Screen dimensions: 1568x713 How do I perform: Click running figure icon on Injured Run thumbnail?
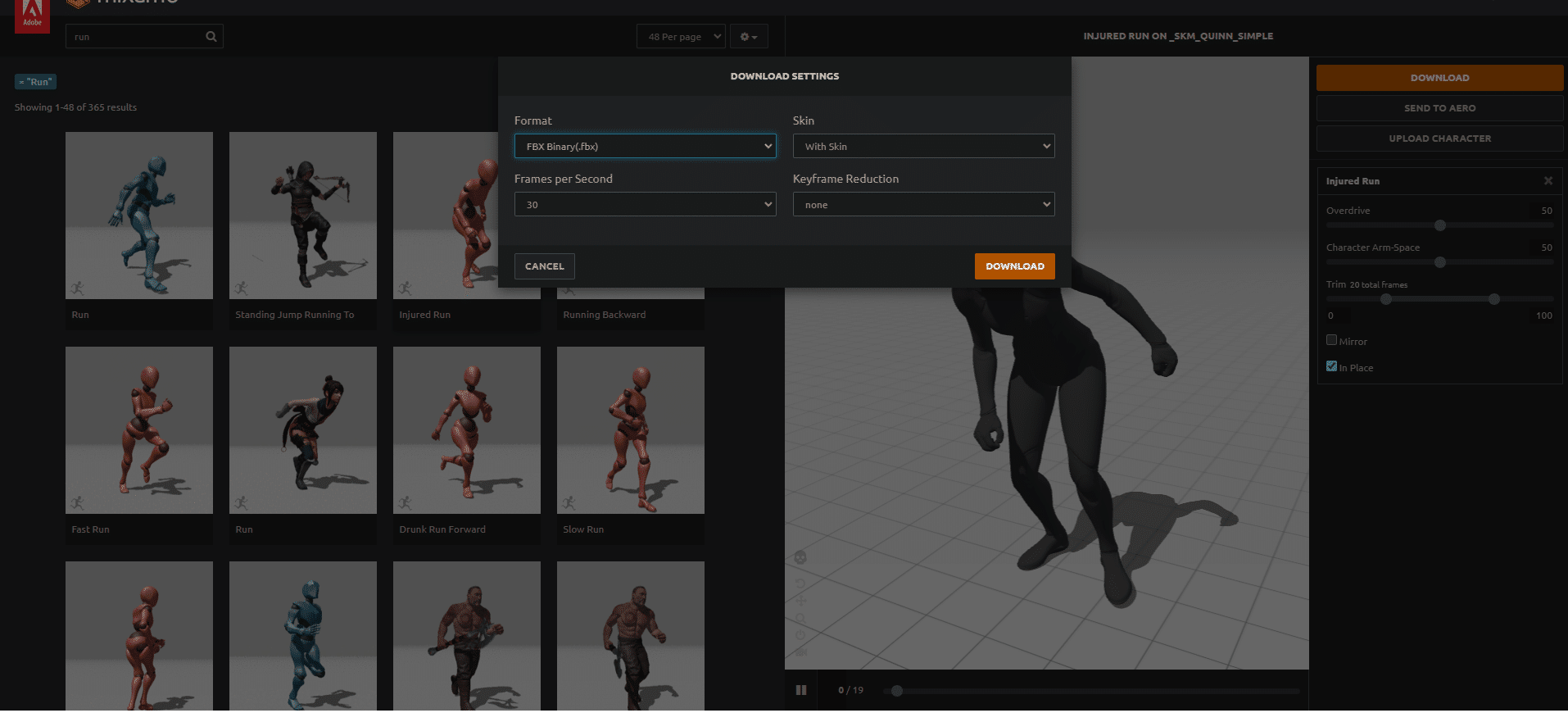[405, 288]
